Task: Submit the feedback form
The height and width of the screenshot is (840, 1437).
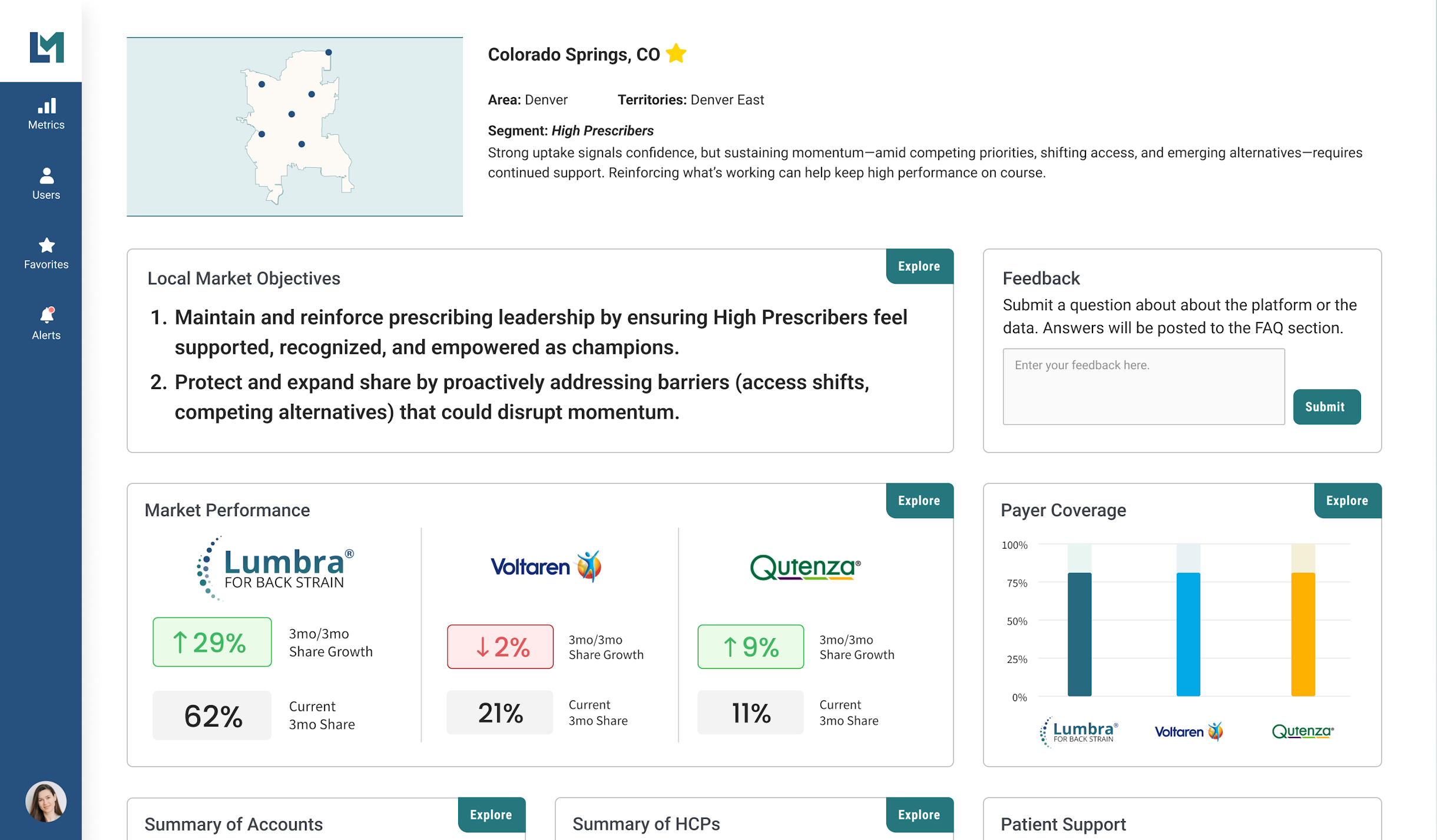Action: click(1326, 407)
